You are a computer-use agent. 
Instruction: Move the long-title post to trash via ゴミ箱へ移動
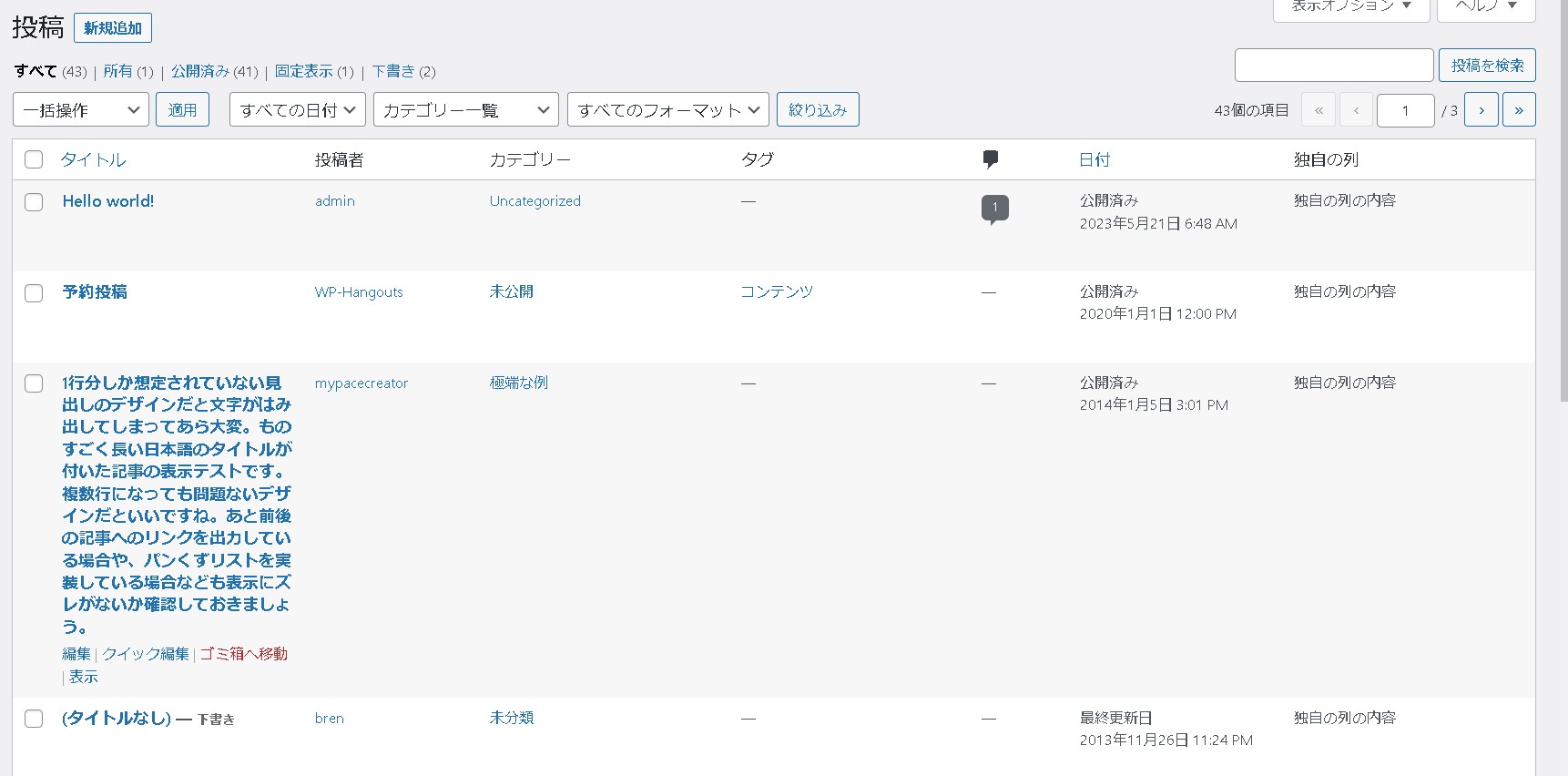[243, 654]
